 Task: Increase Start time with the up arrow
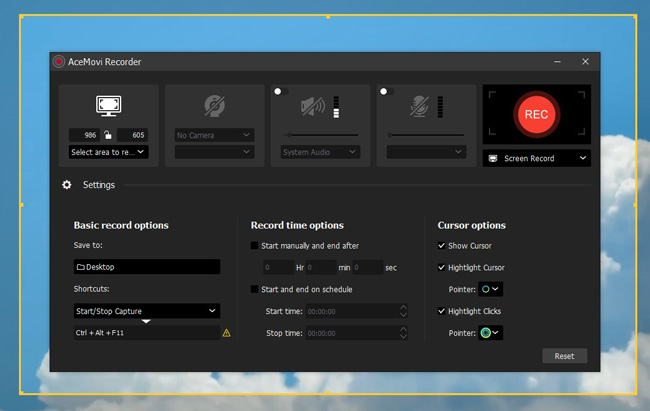[x=403, y=308]
